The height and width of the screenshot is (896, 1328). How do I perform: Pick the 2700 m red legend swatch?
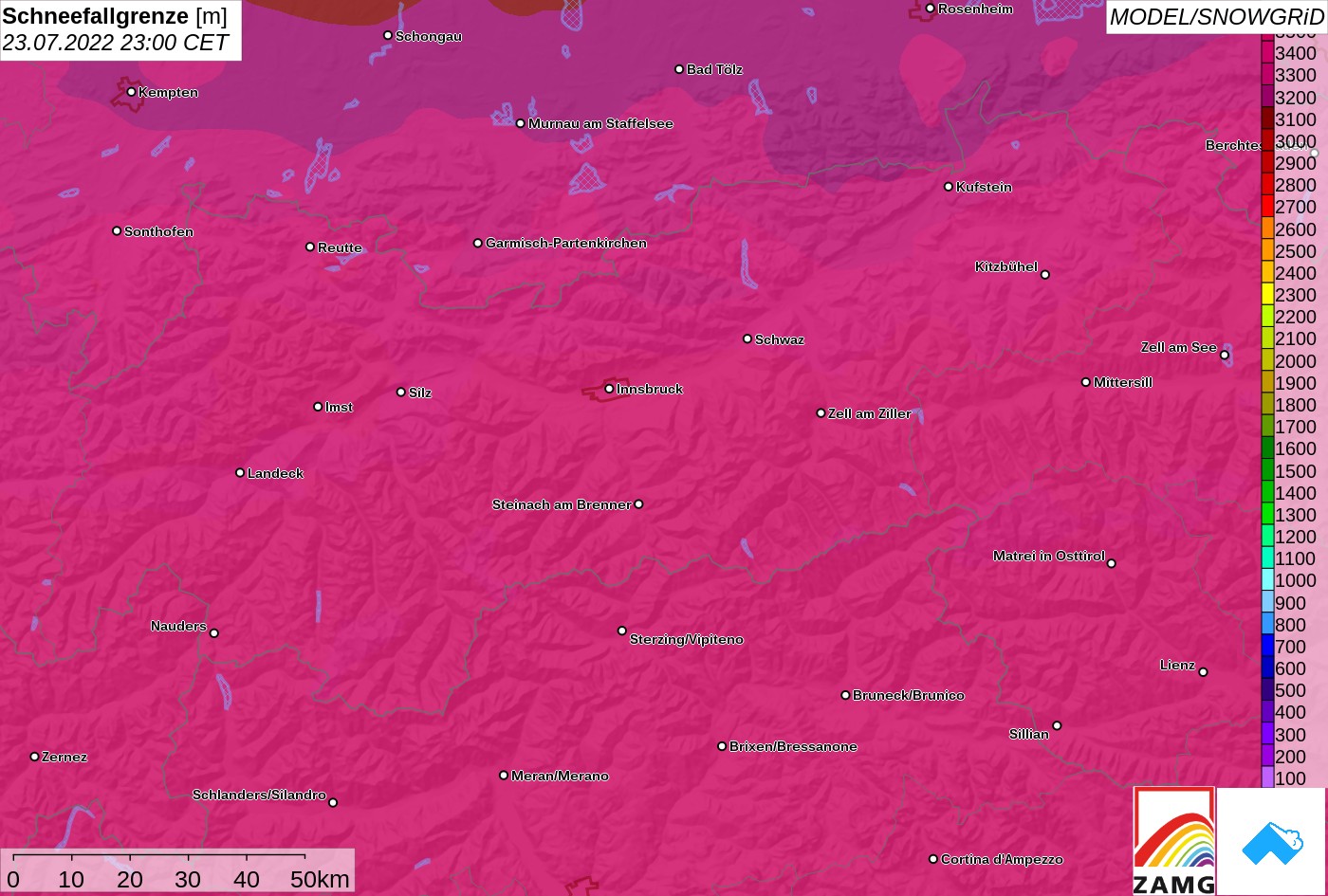pos(1267,207)
